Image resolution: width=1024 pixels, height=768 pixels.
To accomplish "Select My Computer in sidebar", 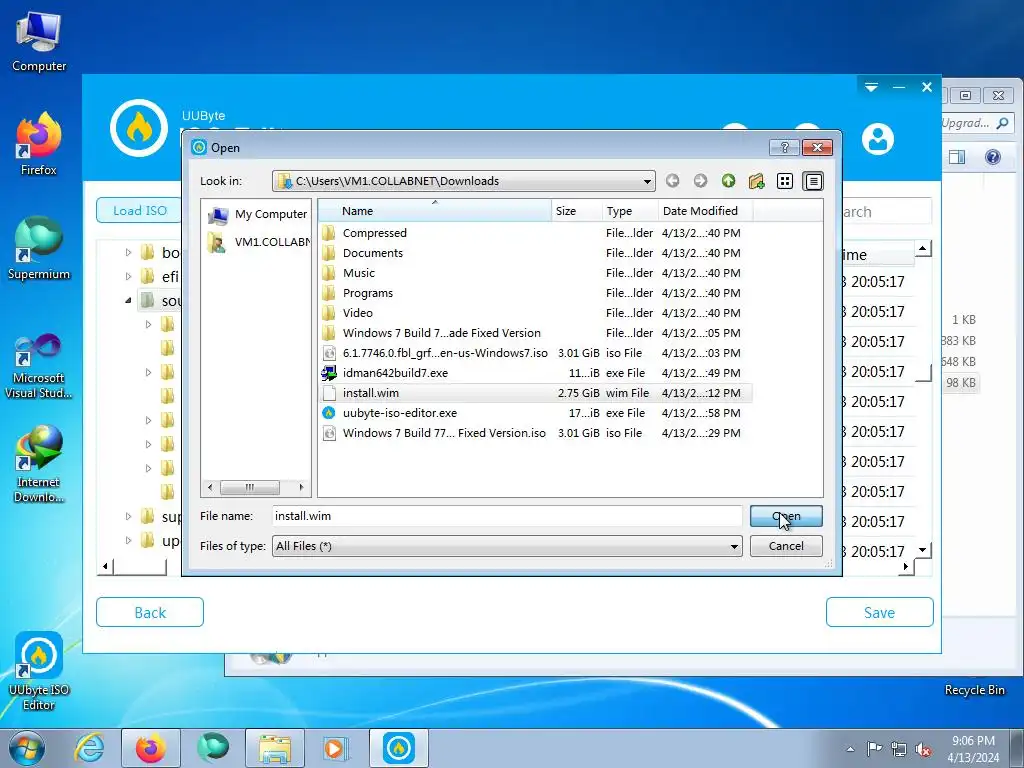I will [257, 214].
